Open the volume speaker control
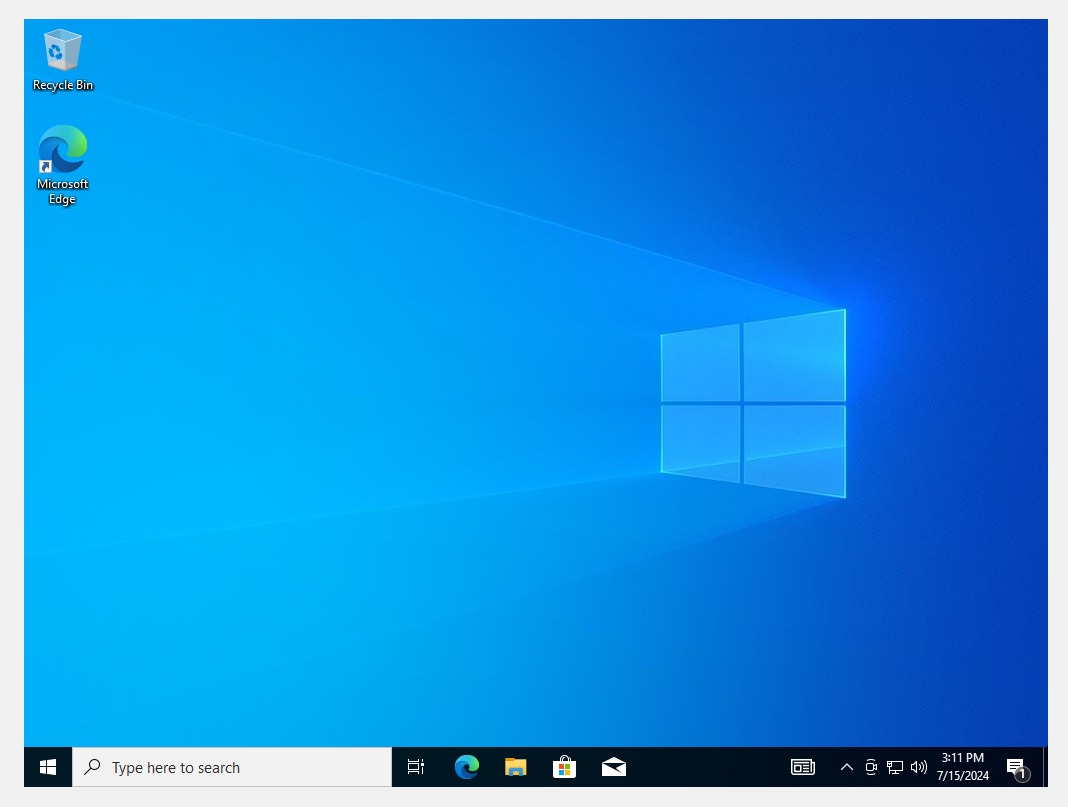The height and width of the screenshot is (807, 1068). point(918,768)
